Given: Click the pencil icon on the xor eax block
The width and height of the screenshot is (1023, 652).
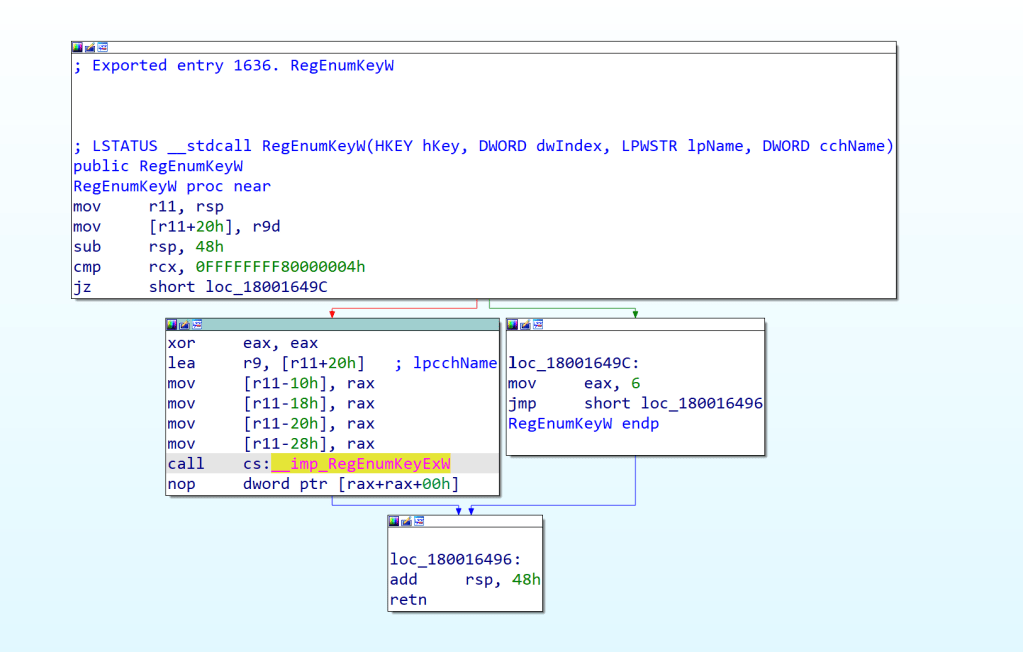Looking at the screenshot, I should click(184, 324).
